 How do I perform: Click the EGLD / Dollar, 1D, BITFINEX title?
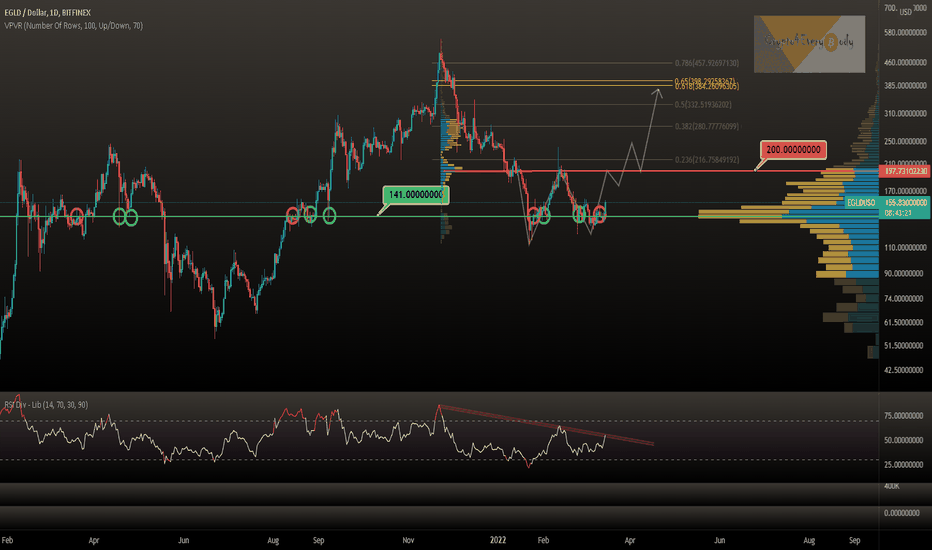[x=48, y=12]
